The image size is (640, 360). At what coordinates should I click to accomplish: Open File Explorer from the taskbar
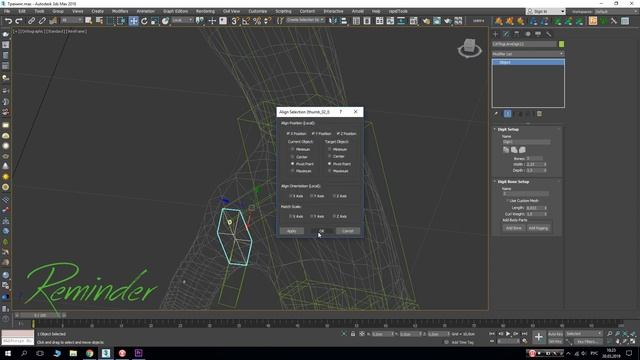(x=73, y=353)
